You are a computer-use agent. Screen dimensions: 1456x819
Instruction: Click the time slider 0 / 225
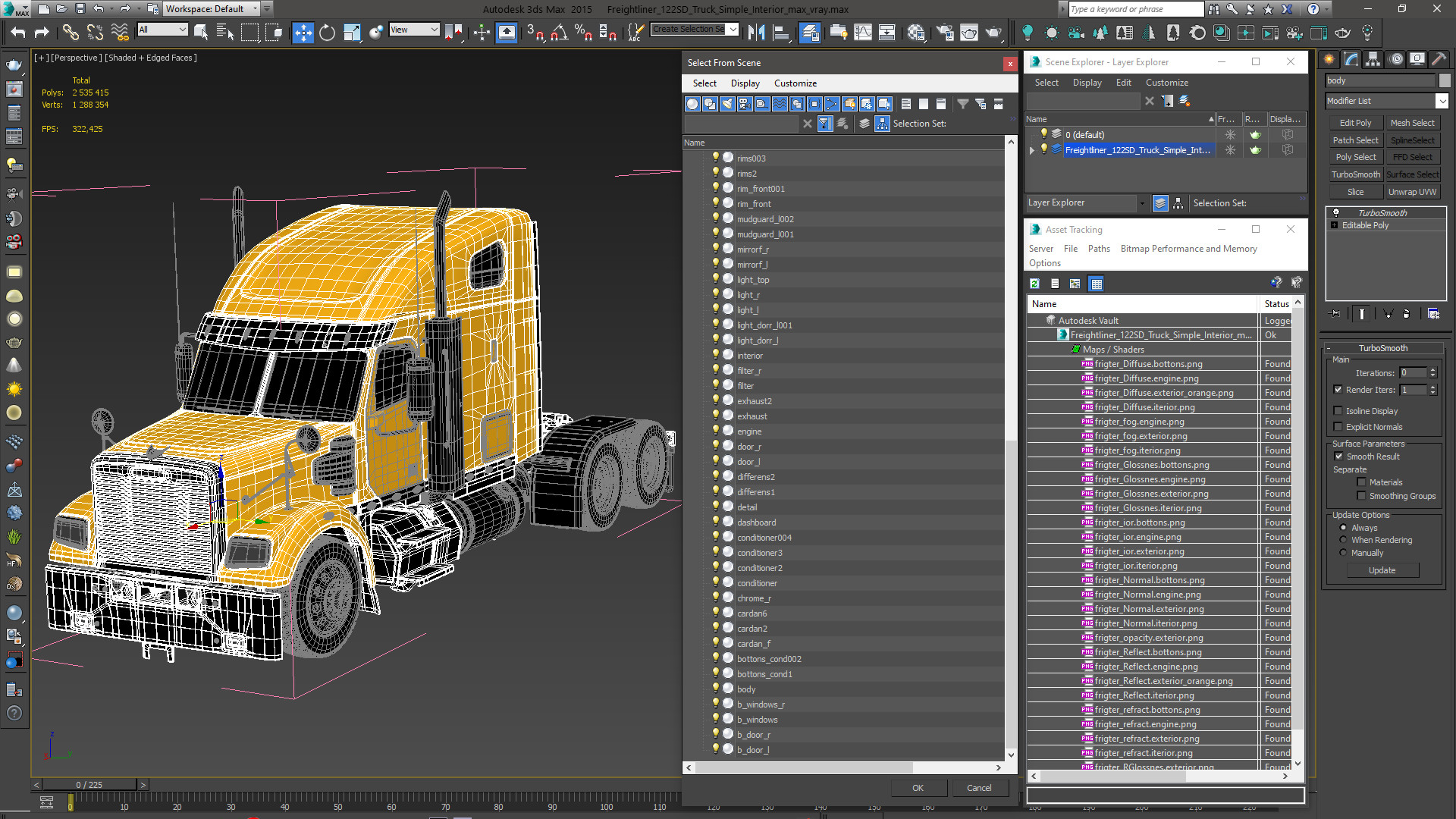point(89,785)
